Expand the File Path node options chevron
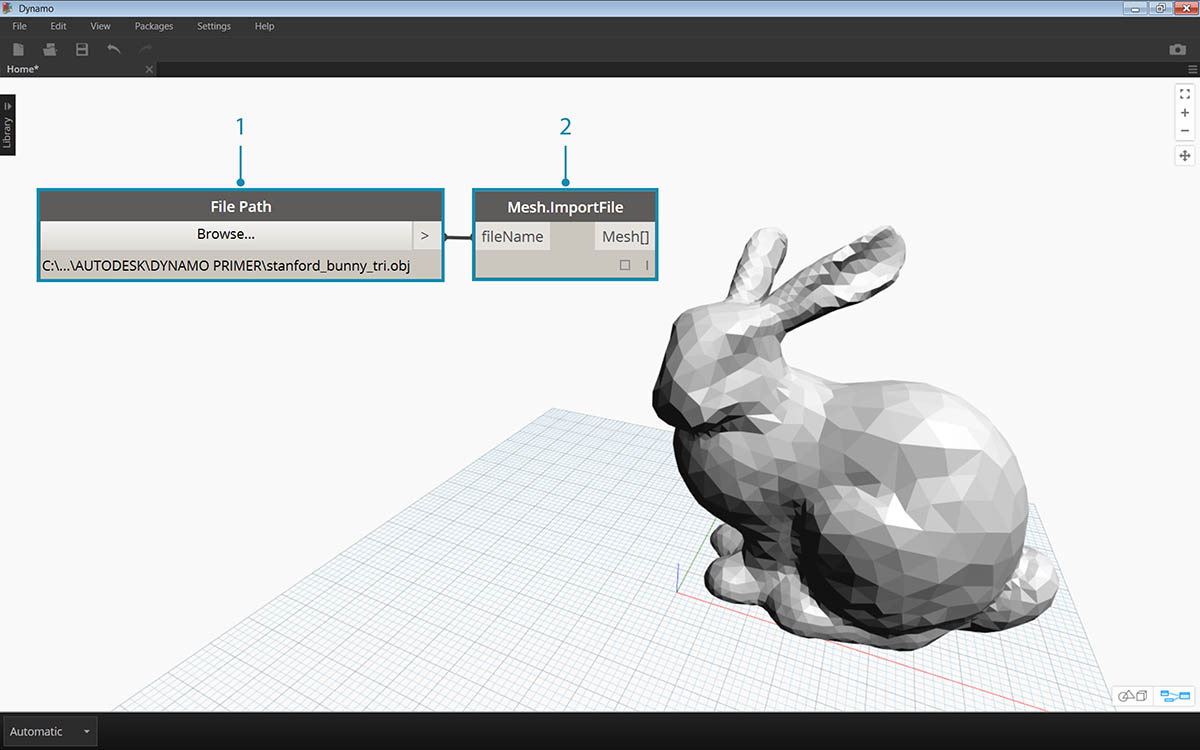Image resolution: width=1200 pixels, height=750 pixels. (x=424, y=235)
